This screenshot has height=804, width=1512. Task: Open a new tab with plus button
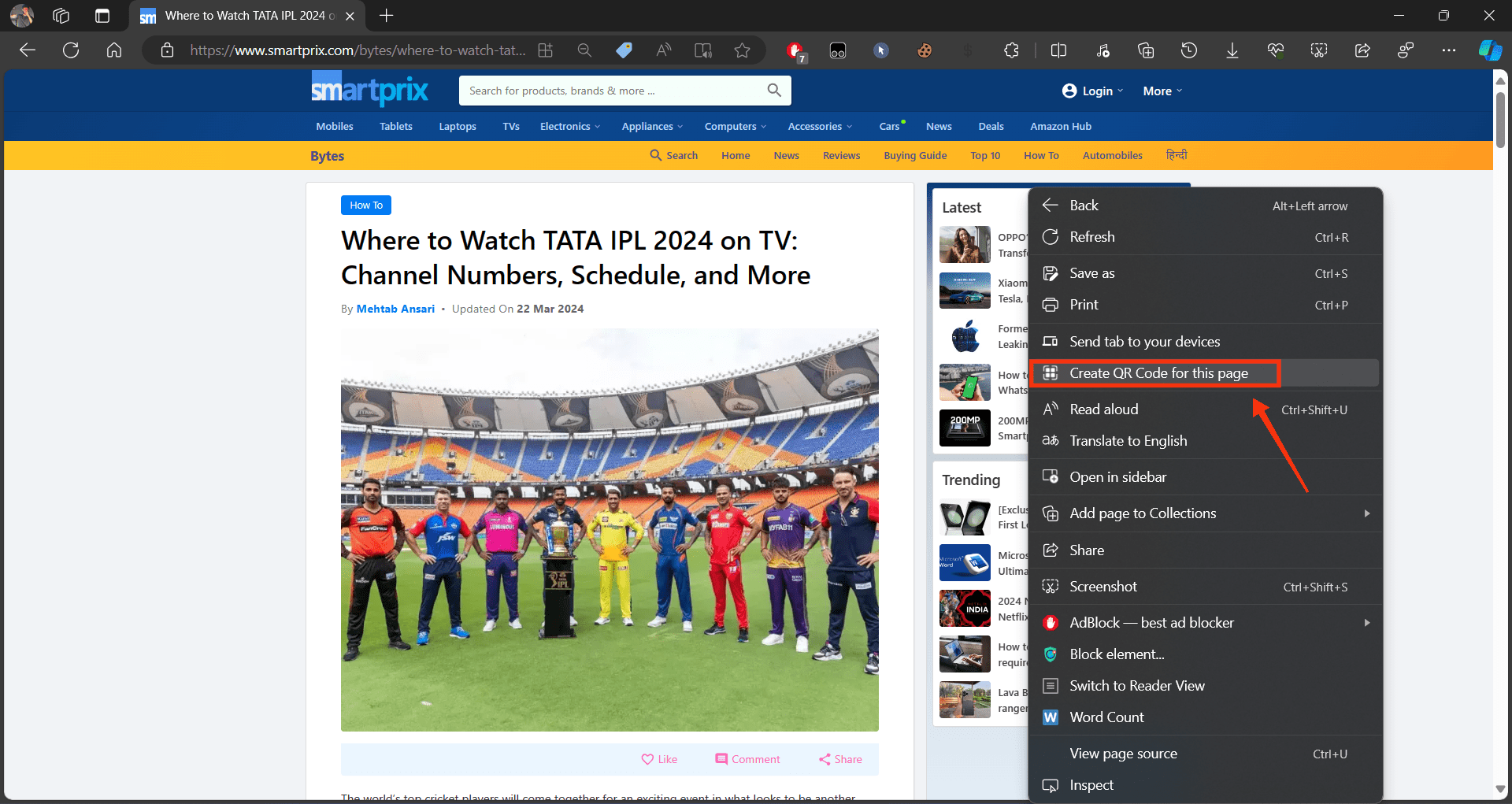pos(386,16)
